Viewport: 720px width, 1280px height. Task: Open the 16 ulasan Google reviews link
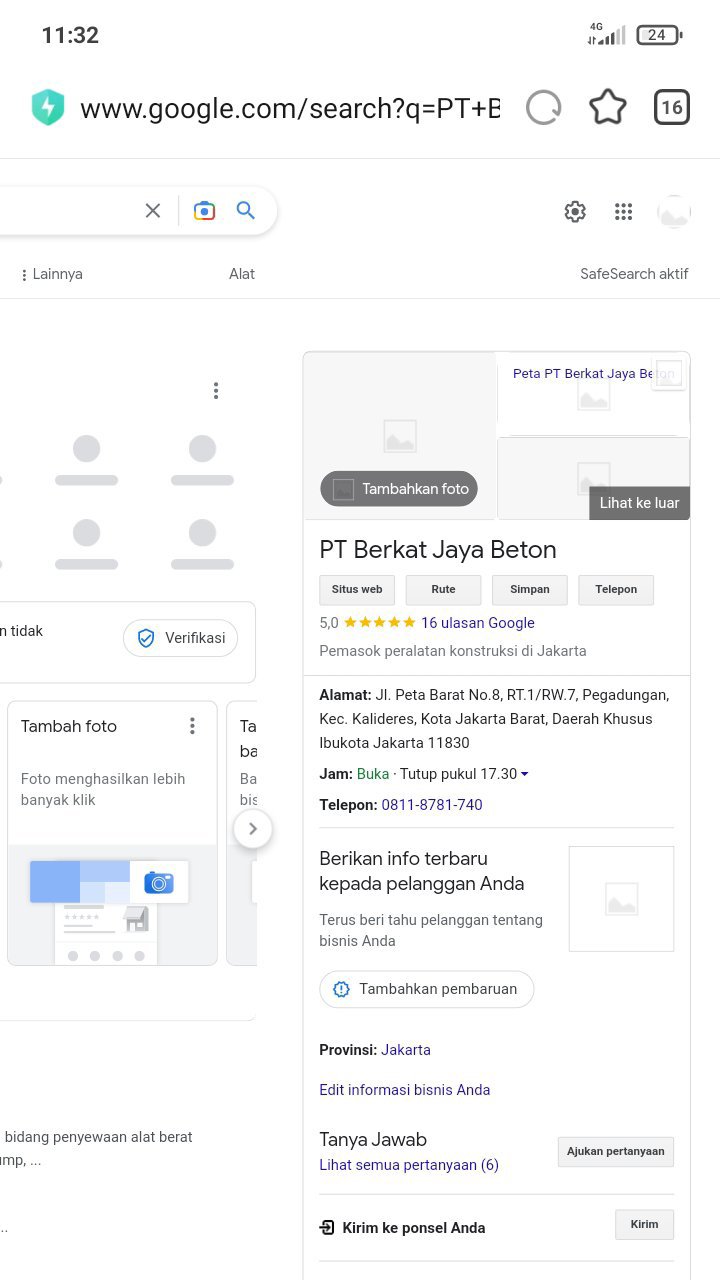point(477,623)
